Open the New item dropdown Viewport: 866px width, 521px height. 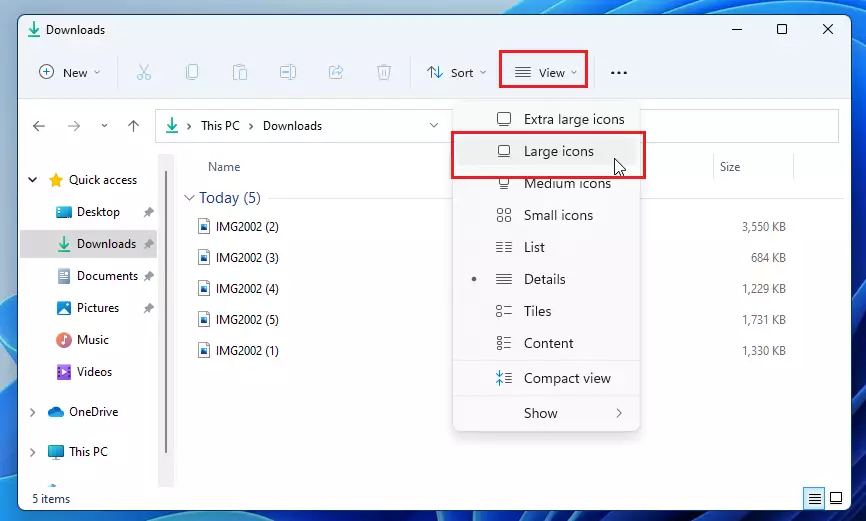pyautogui.click(x=70, y=72)
